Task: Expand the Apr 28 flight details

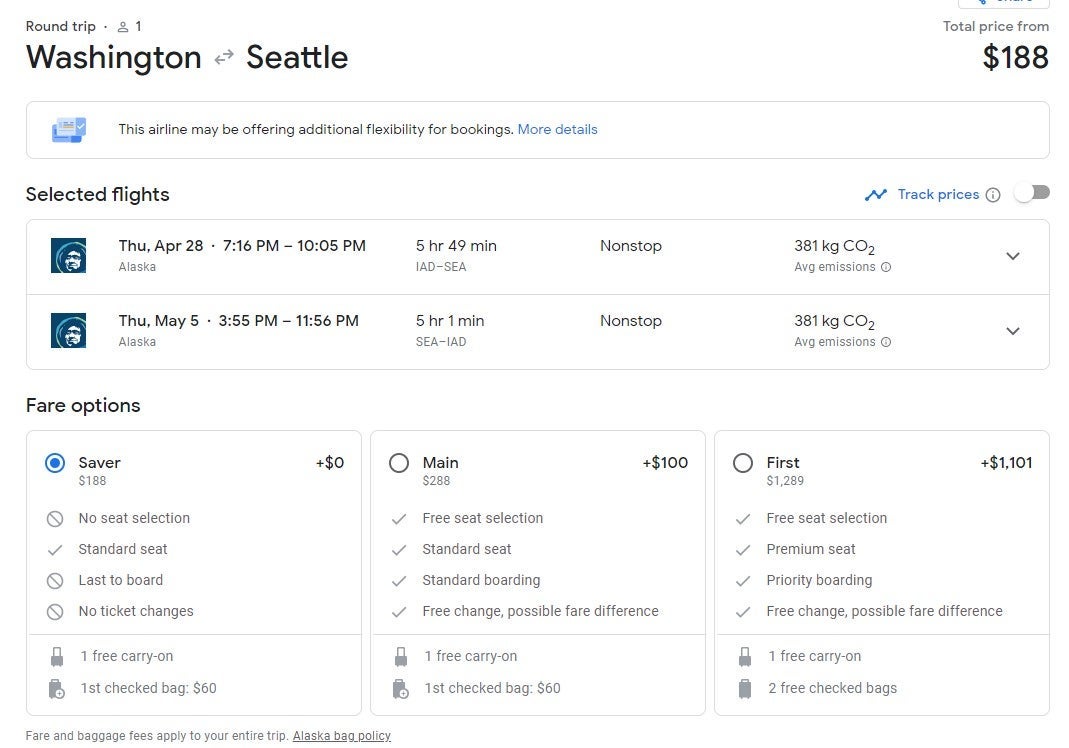Action: [x=1012, y=256]
